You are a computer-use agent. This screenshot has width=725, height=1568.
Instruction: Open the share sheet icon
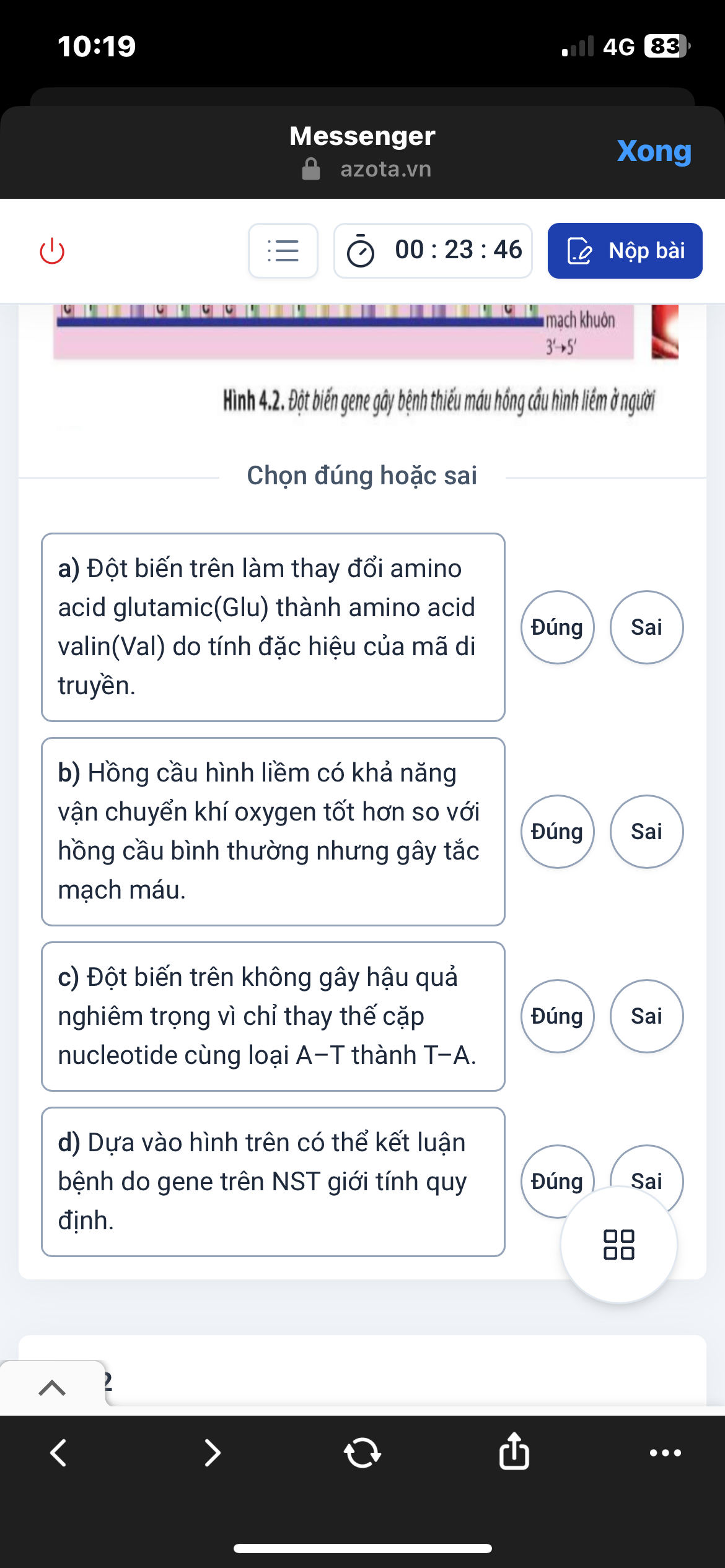click(x=514, y=1452)
